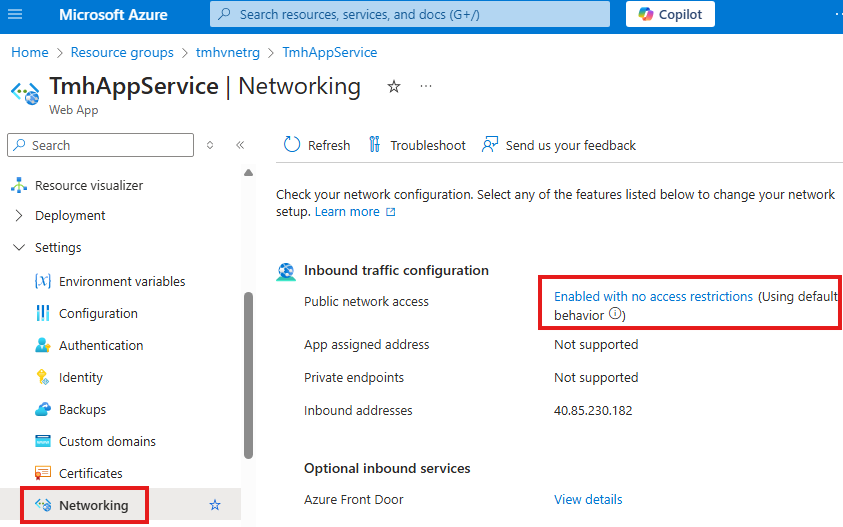Click the Troubleshoot wrench icon
Viewport: 843px width, 527px height.
point(375,144)
